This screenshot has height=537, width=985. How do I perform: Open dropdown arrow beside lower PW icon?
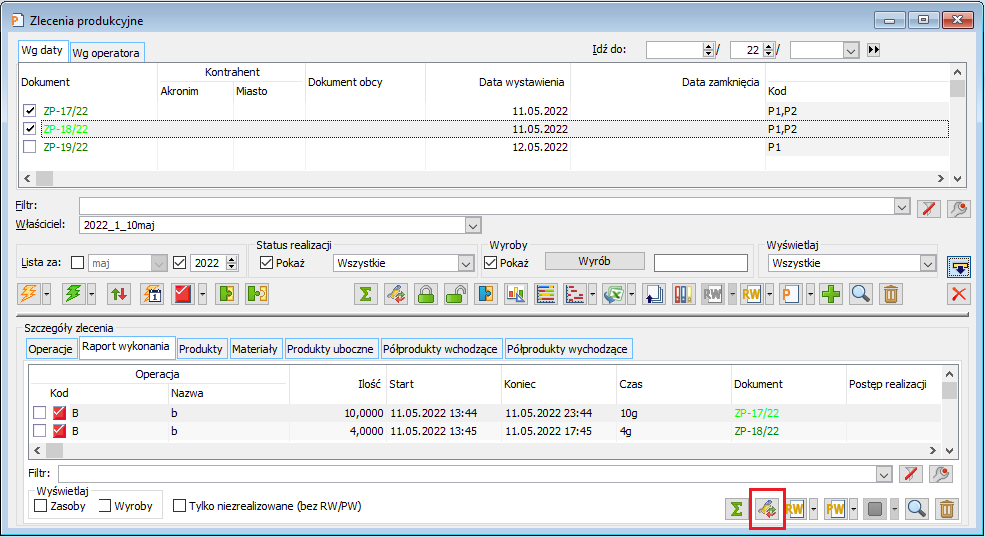click(x=853, y=509)
